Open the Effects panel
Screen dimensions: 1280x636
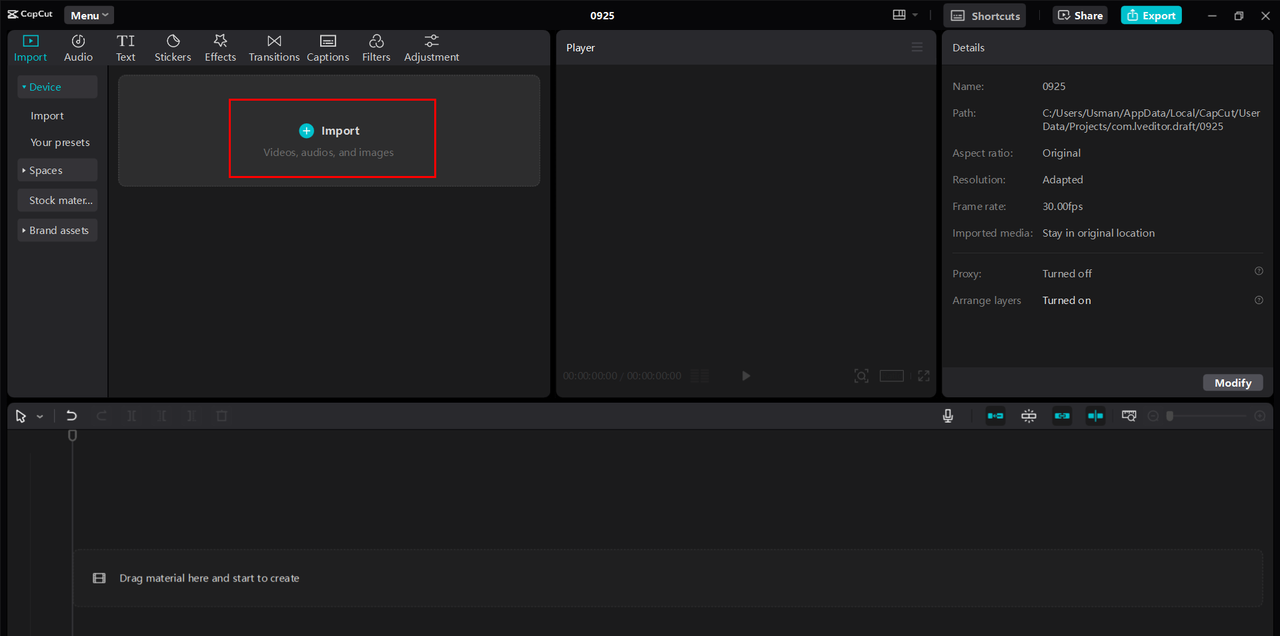point(220,48)
